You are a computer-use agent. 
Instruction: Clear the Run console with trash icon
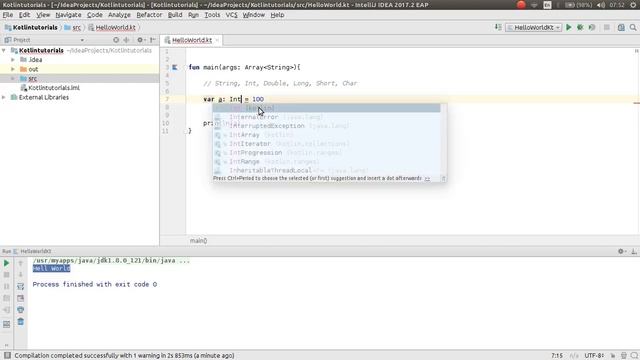click(x=20, y=322)
